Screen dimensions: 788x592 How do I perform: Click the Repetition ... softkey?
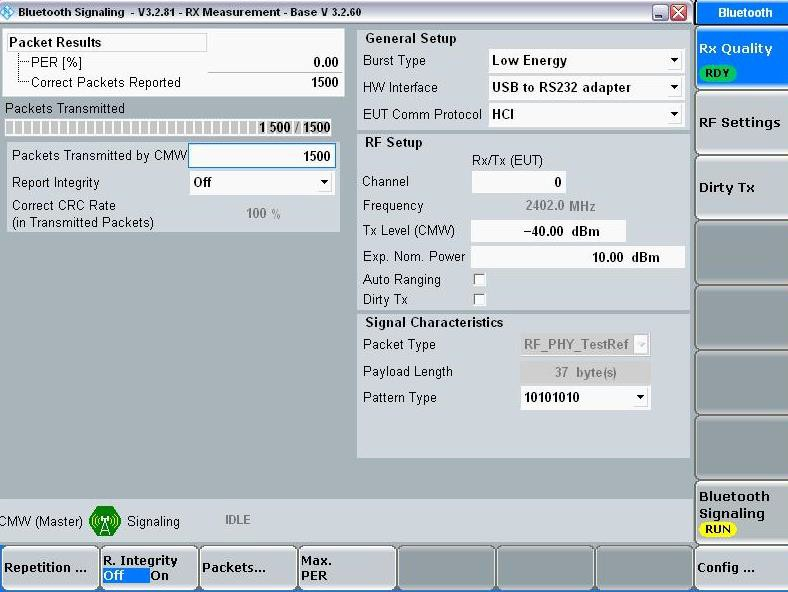tap(49, 568)
